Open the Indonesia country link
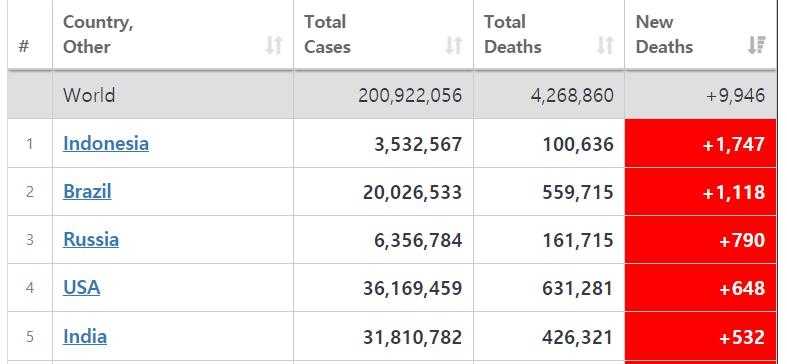Screen dimensions: 787x364 point(106,144)
